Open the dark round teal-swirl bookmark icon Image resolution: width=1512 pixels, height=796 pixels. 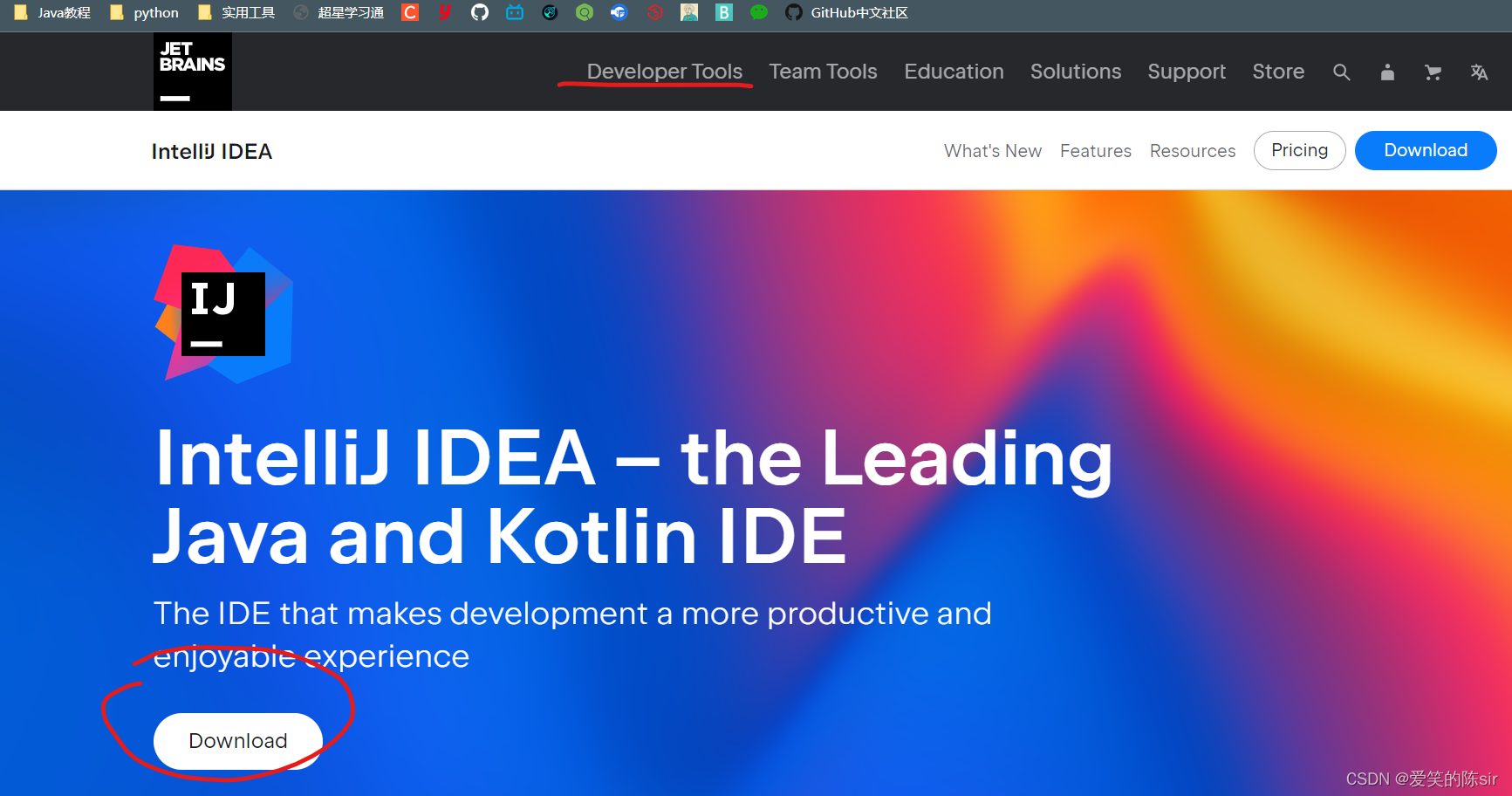pos(550,12)
